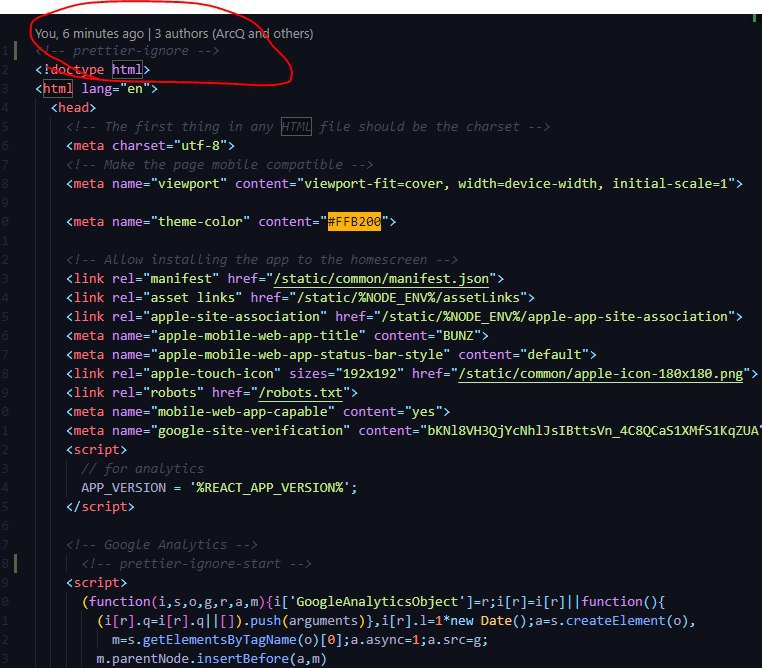Click the html lang="en" tag
This screenshot has height=668, width=762.
(x=96, y=88)
